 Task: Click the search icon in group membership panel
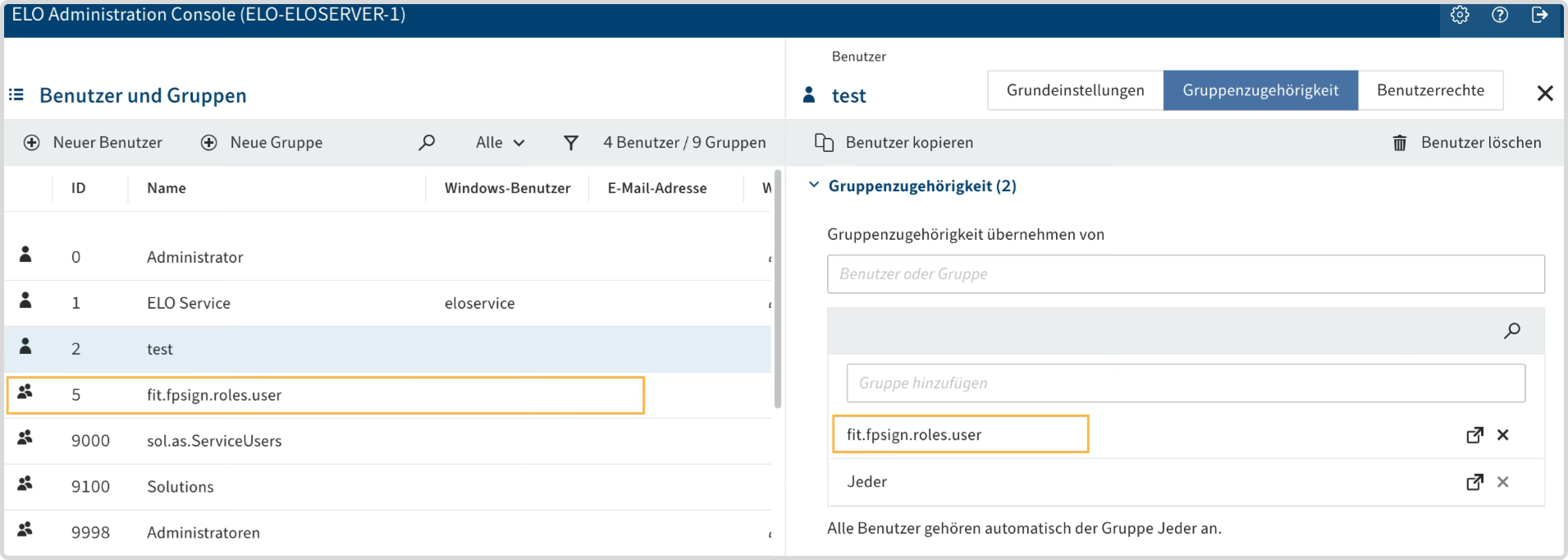tap(1512, 330)
